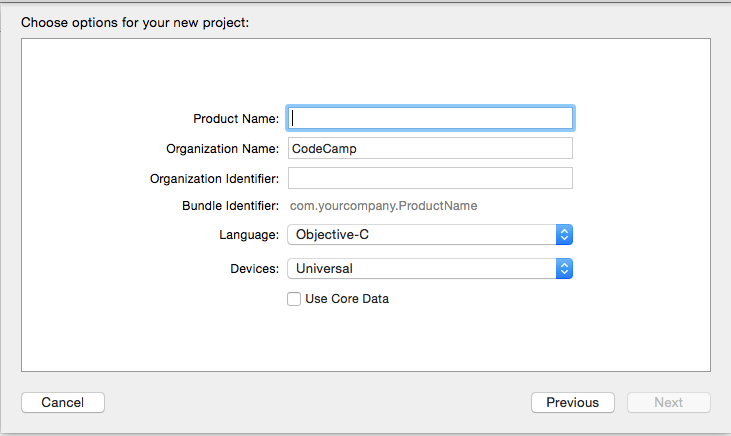Click the blue chevron arrows on Devices popup
The width and height of the screenshot is (731, 436).
click(564, 268)
